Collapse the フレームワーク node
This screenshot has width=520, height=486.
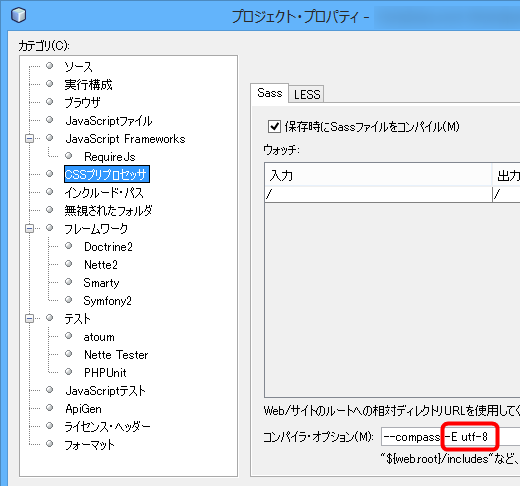[29, 228]
